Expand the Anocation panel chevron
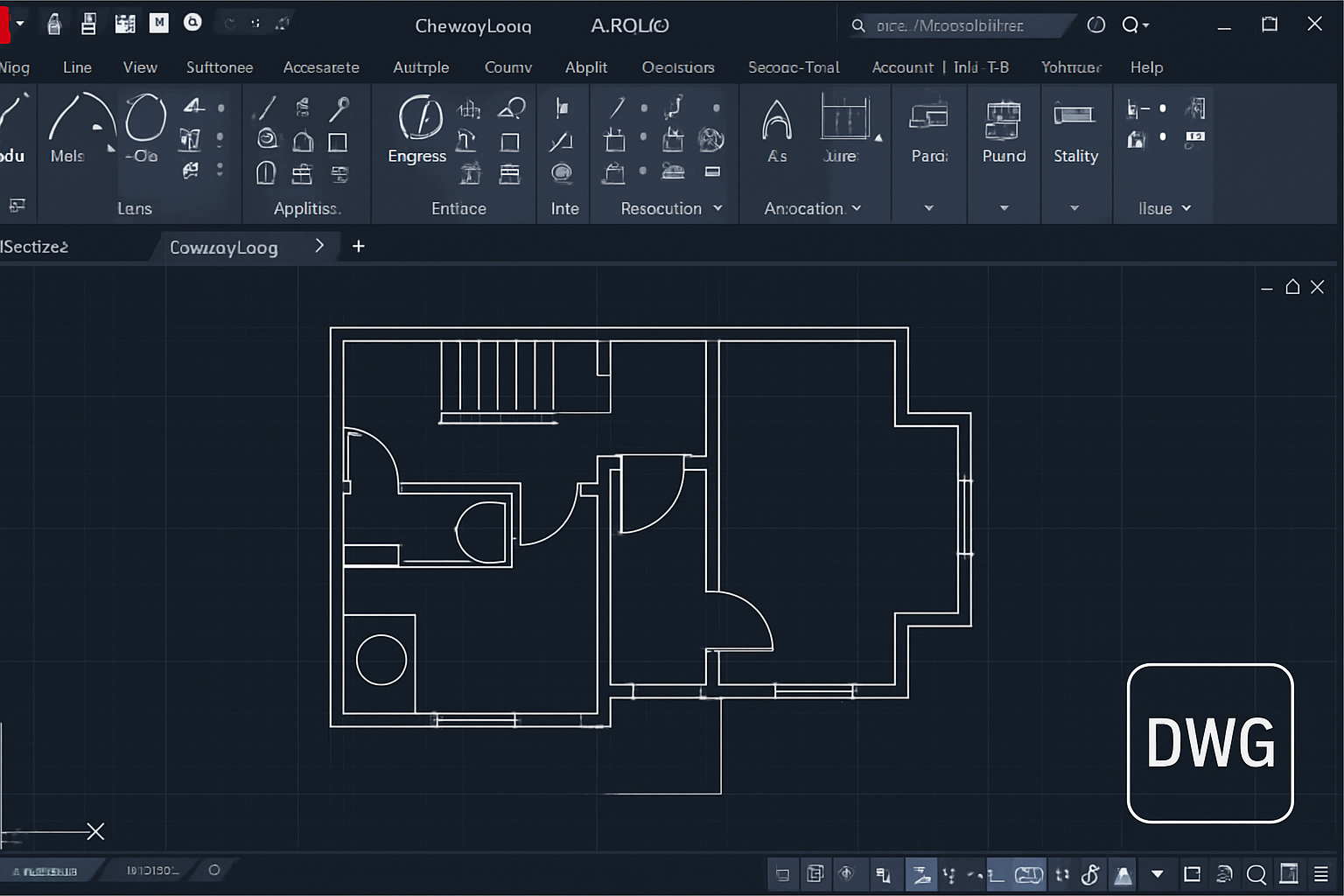 (x=856, y=208)
